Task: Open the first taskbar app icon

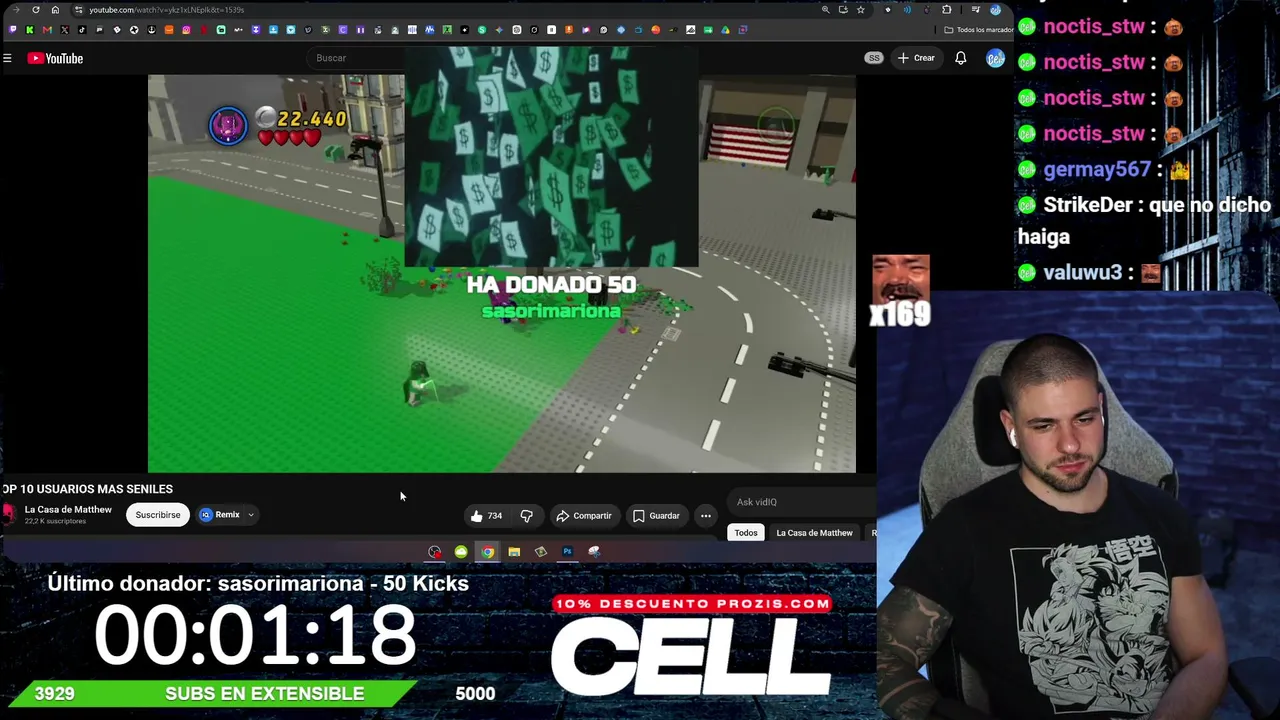Action: (x=434, y=552)
